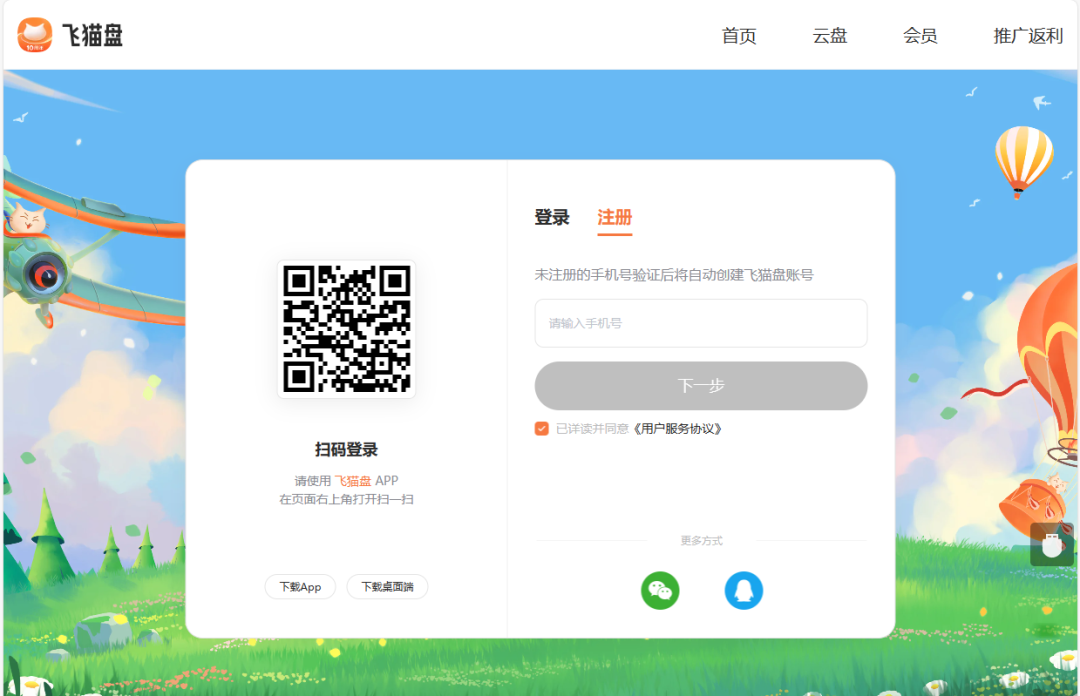Select the 注册 tab

[x=614, y=218]
